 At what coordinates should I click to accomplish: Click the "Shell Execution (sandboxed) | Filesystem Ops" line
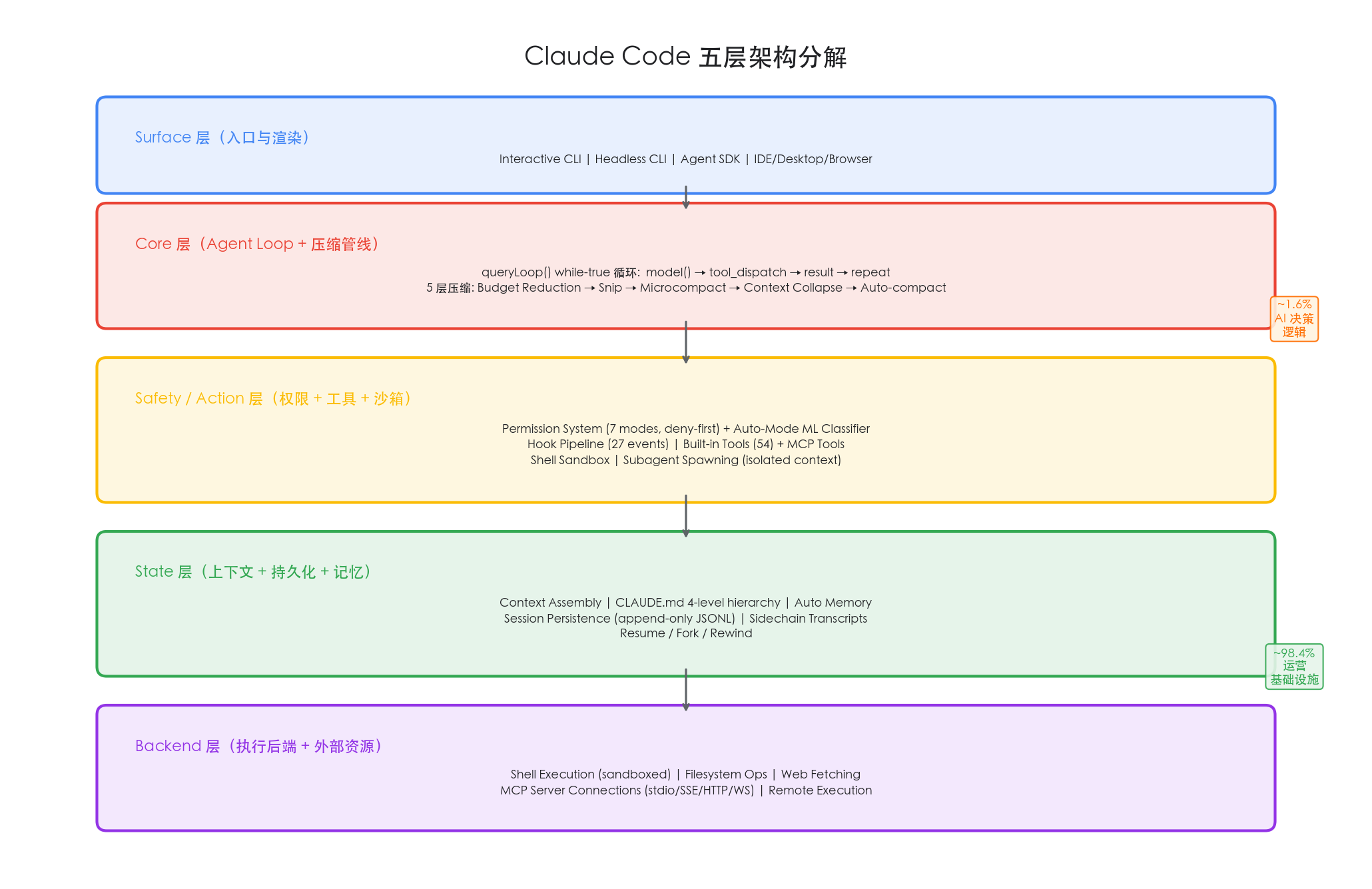[x=685, y=774]
